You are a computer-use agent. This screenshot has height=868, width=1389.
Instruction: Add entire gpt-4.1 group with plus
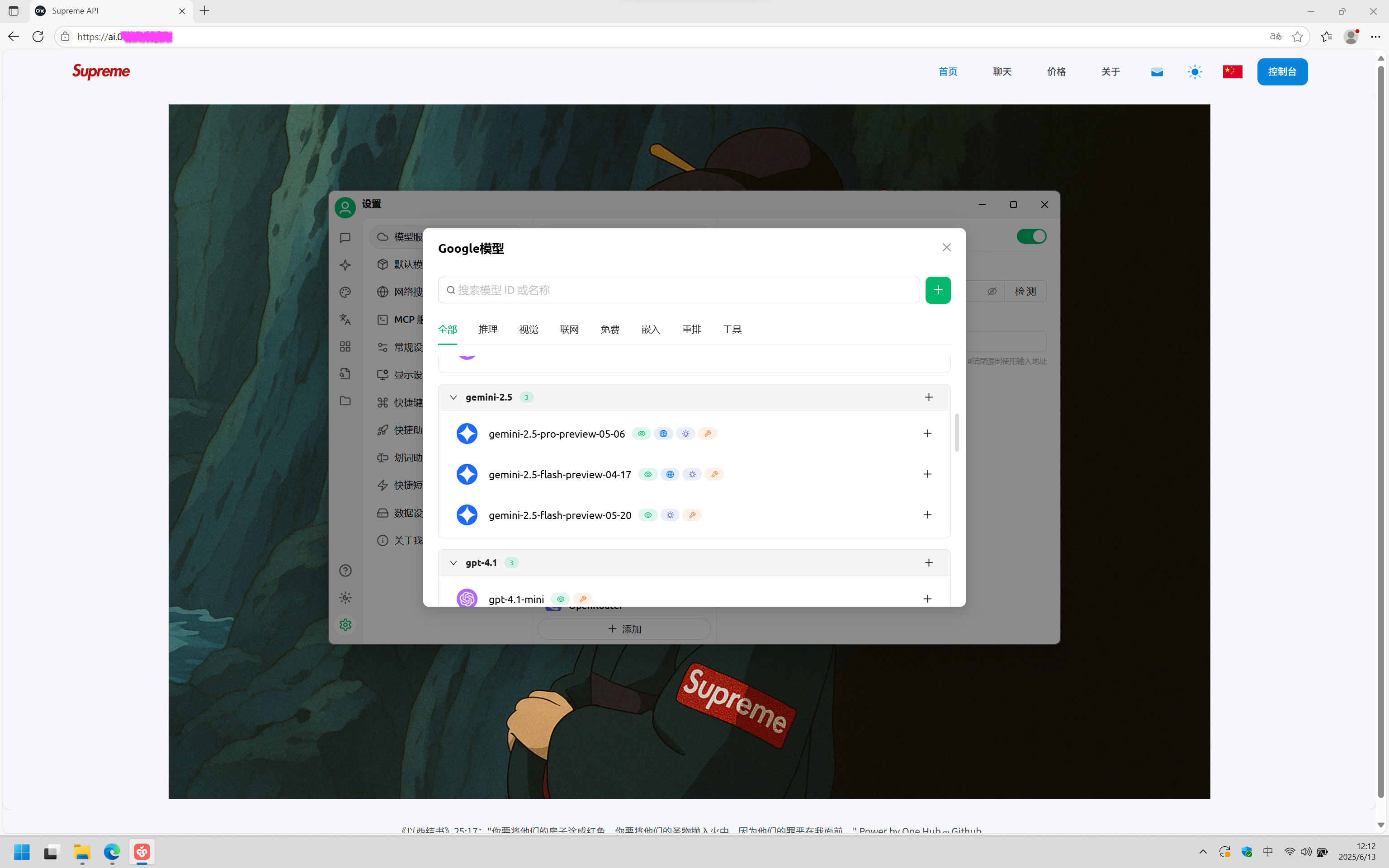coord(929,562)
